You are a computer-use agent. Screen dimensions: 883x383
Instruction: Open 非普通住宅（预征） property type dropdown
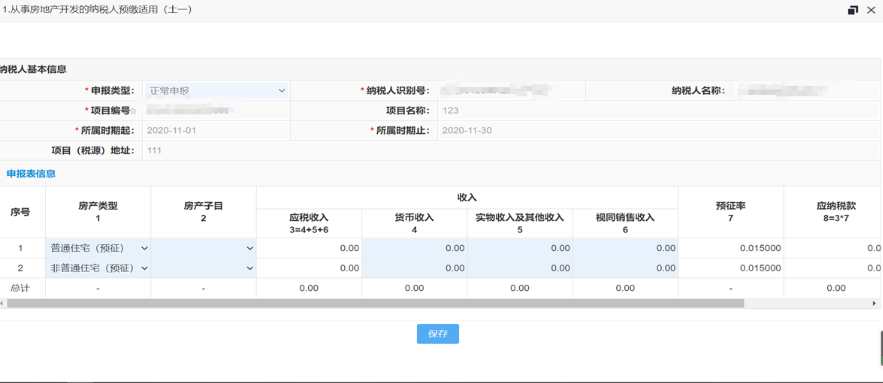coord(98,268)
